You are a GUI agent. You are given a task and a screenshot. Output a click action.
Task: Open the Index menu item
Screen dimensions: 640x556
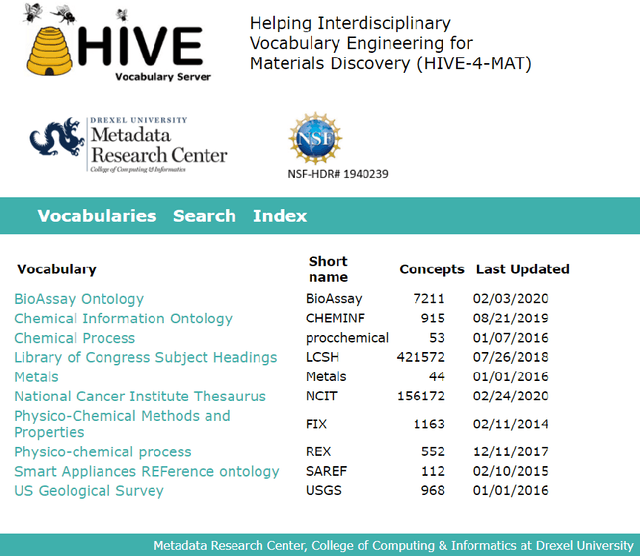[x=280, y=216]
